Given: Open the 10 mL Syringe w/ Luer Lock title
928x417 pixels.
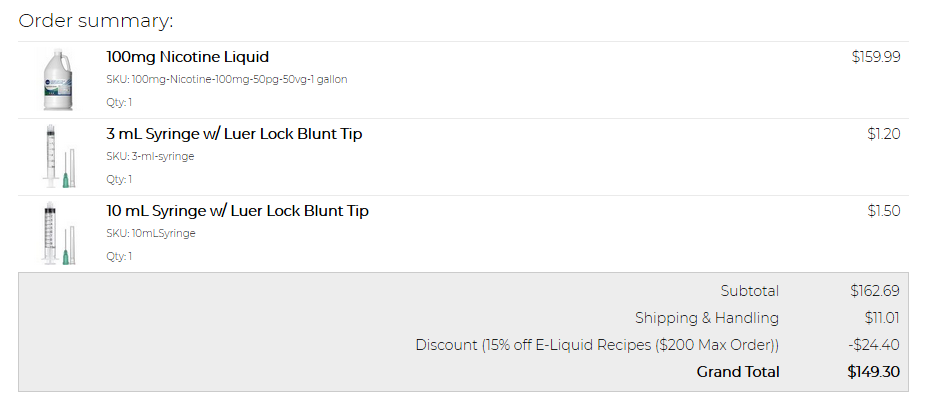Looking at the screenshot, I should click(237, 211).
